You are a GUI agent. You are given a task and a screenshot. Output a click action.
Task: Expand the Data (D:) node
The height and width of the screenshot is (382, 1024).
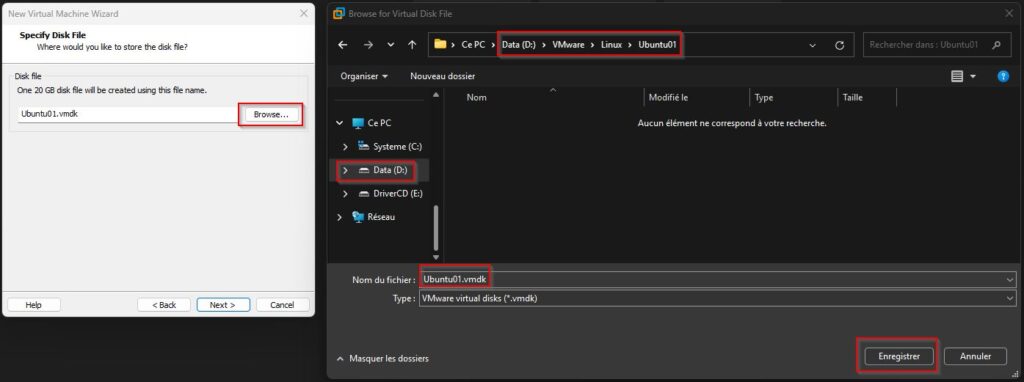pyautogui.click(x=345, y=170)
